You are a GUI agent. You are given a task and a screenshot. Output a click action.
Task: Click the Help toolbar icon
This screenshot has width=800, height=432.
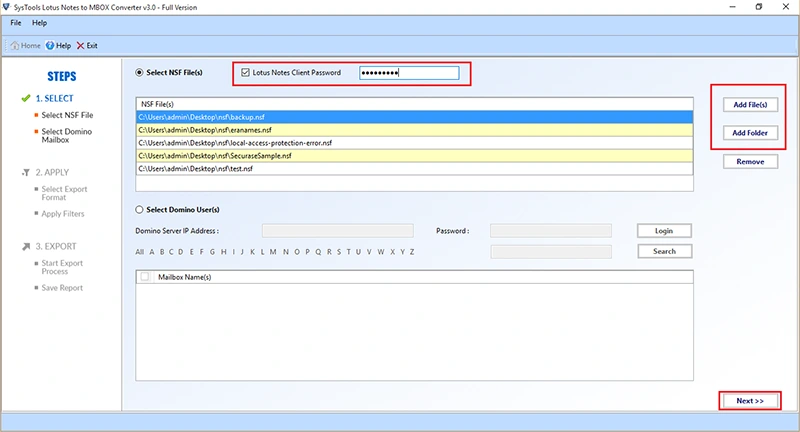click(x=49, y=45)
